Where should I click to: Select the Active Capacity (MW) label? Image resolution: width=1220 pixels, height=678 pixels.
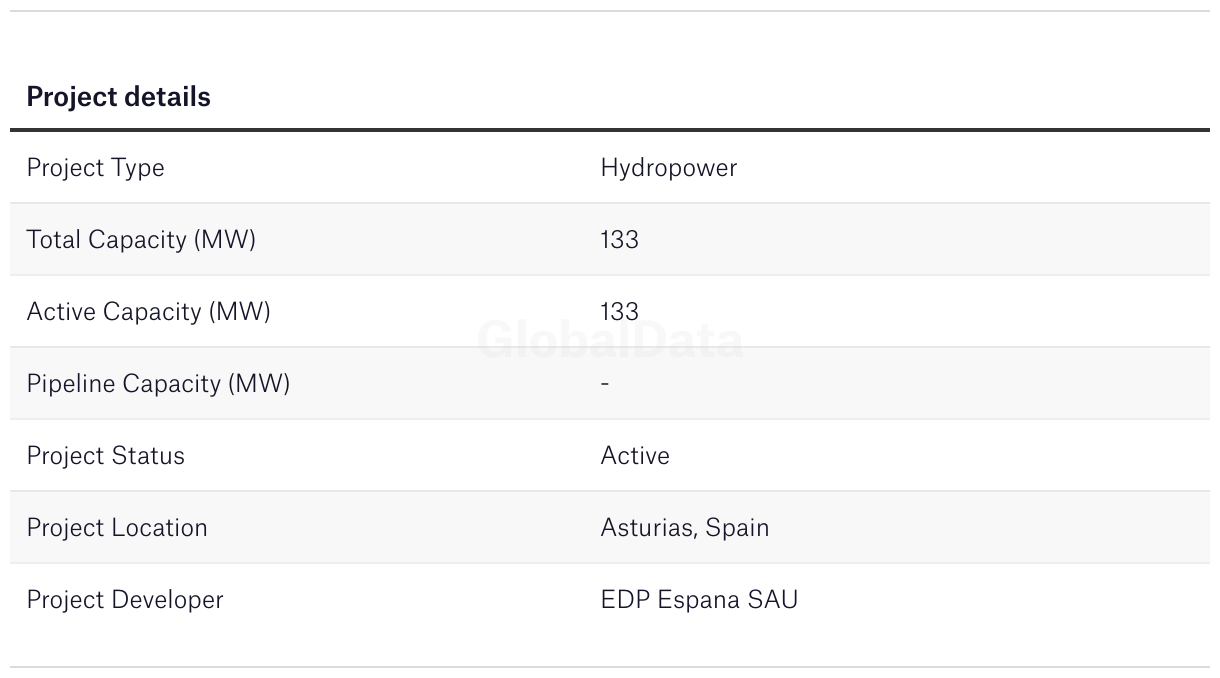click(148, 312)
